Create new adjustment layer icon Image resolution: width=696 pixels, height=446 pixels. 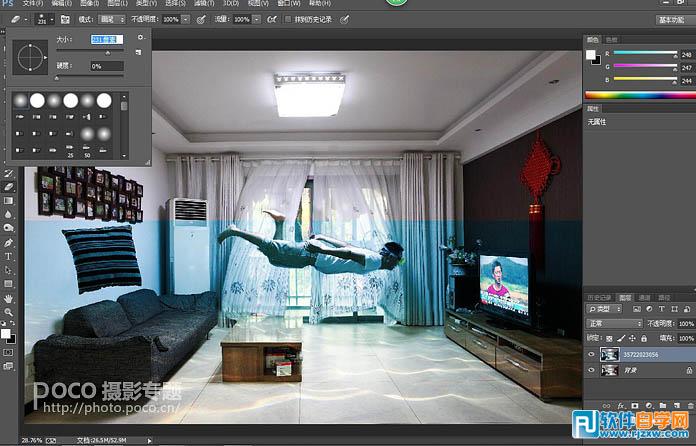click(x=649, y=406)
